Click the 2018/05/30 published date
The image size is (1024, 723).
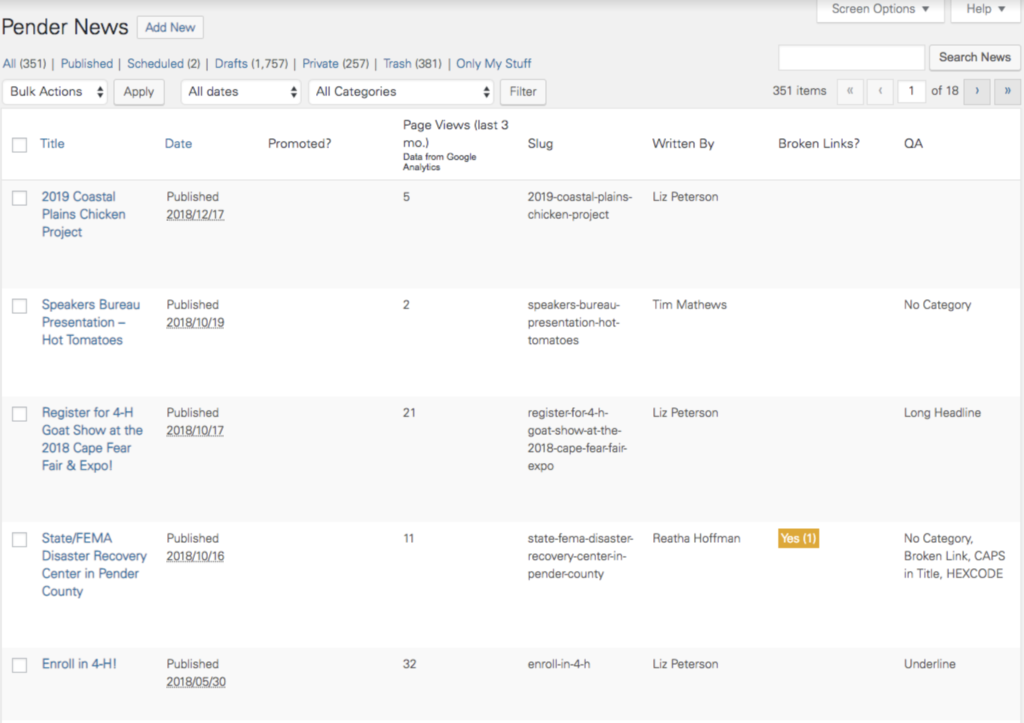pyautogui.click(x=196, y=681)
